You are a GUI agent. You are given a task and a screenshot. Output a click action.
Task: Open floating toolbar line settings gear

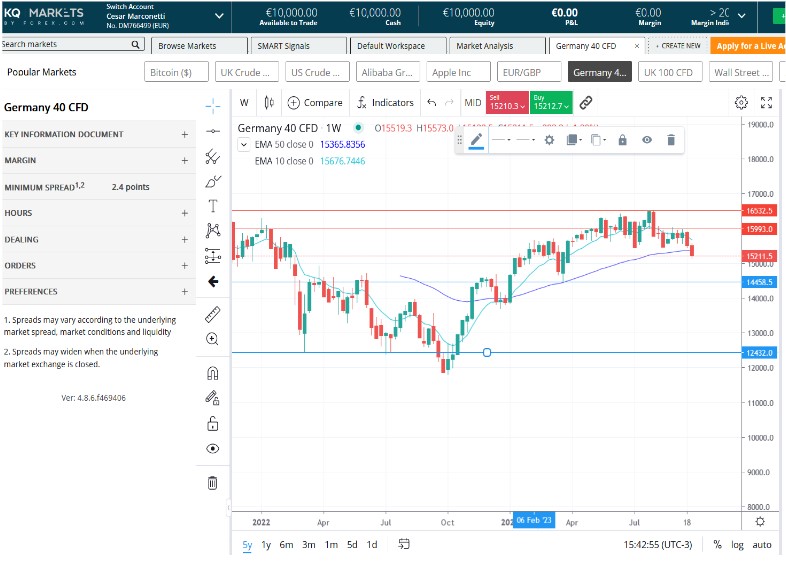click(549, 140)
